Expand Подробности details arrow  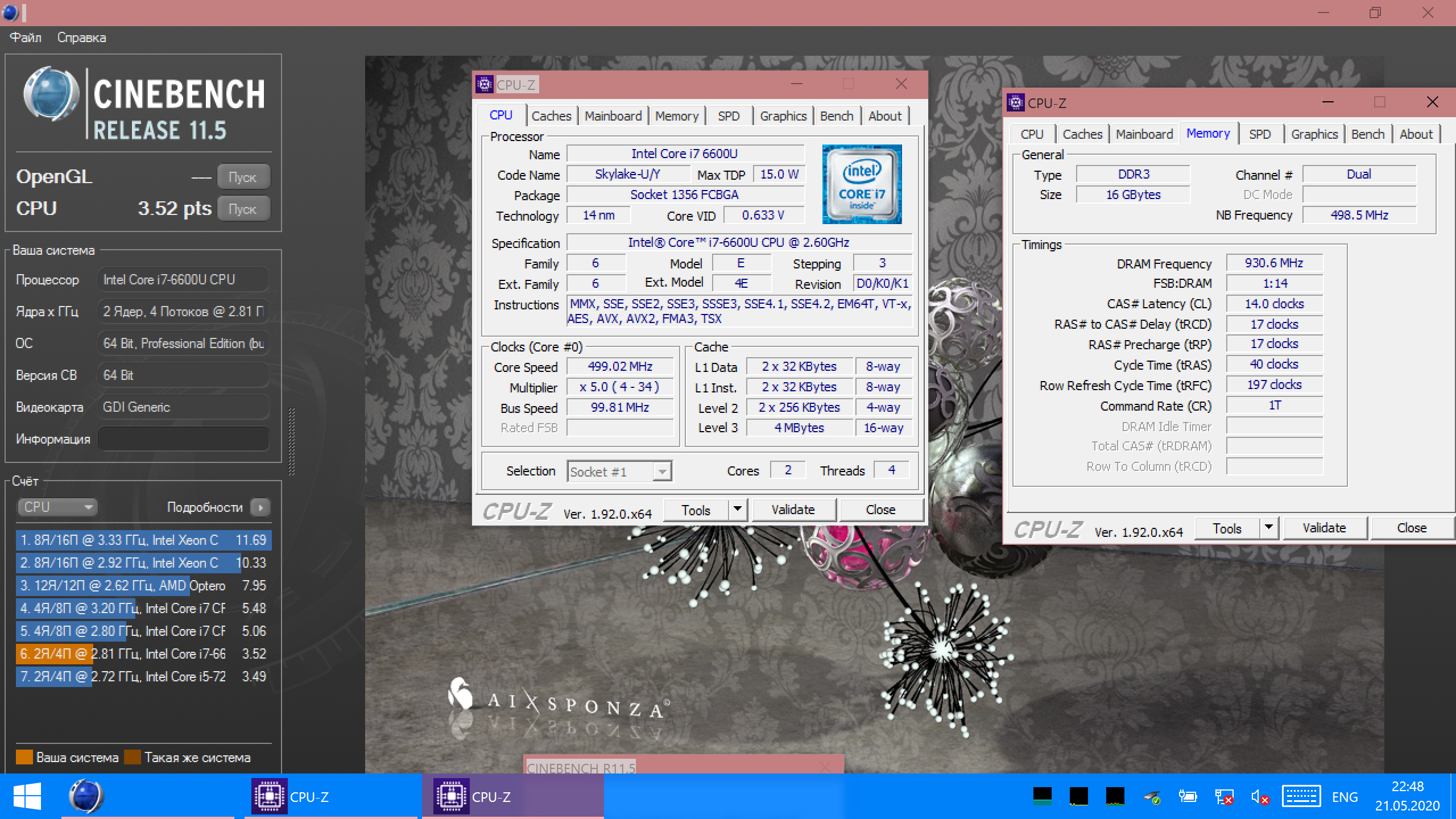(260, 507)
